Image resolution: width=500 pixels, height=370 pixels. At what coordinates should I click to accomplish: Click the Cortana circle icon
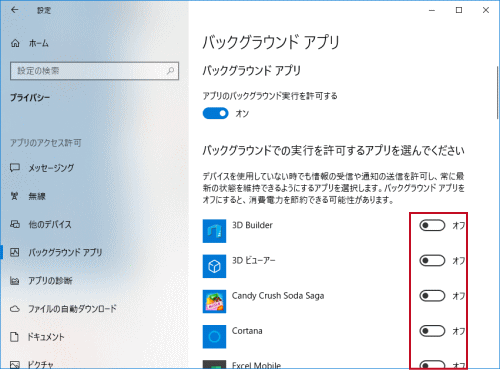tap(214, 337)
